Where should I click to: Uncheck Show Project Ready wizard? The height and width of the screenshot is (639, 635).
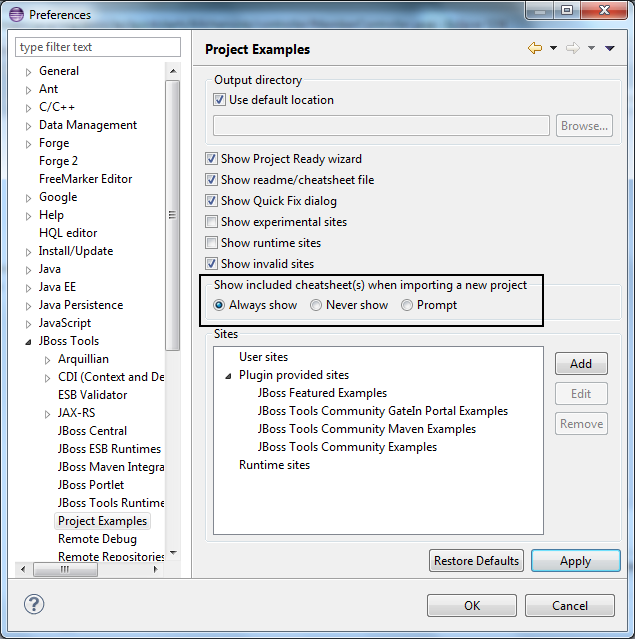click(x=211, y=159)
